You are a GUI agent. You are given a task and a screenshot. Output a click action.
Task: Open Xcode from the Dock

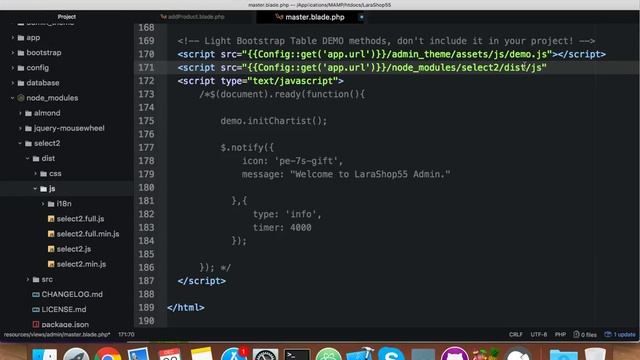coord(360,354)
